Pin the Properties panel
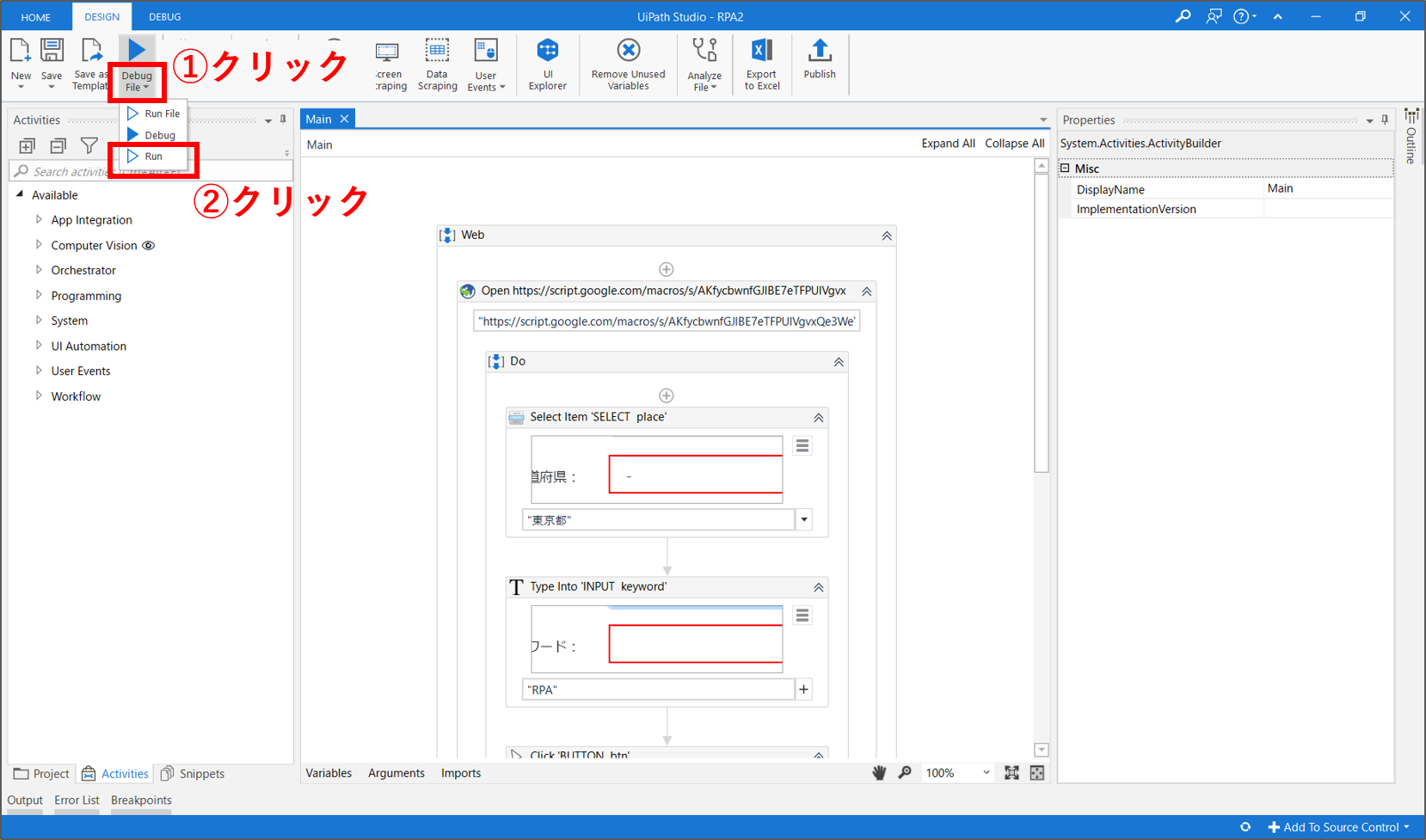The image size is (1426, 840). [1385, 120]
